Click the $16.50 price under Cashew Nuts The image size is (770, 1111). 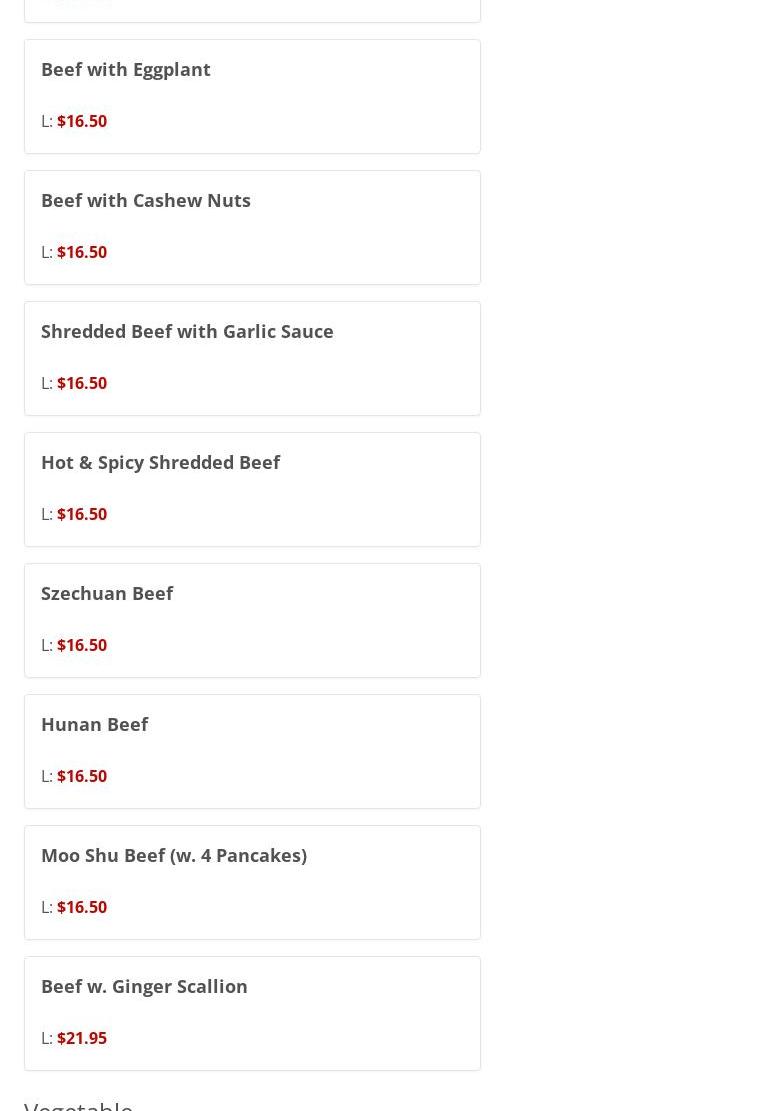point(82,252)
